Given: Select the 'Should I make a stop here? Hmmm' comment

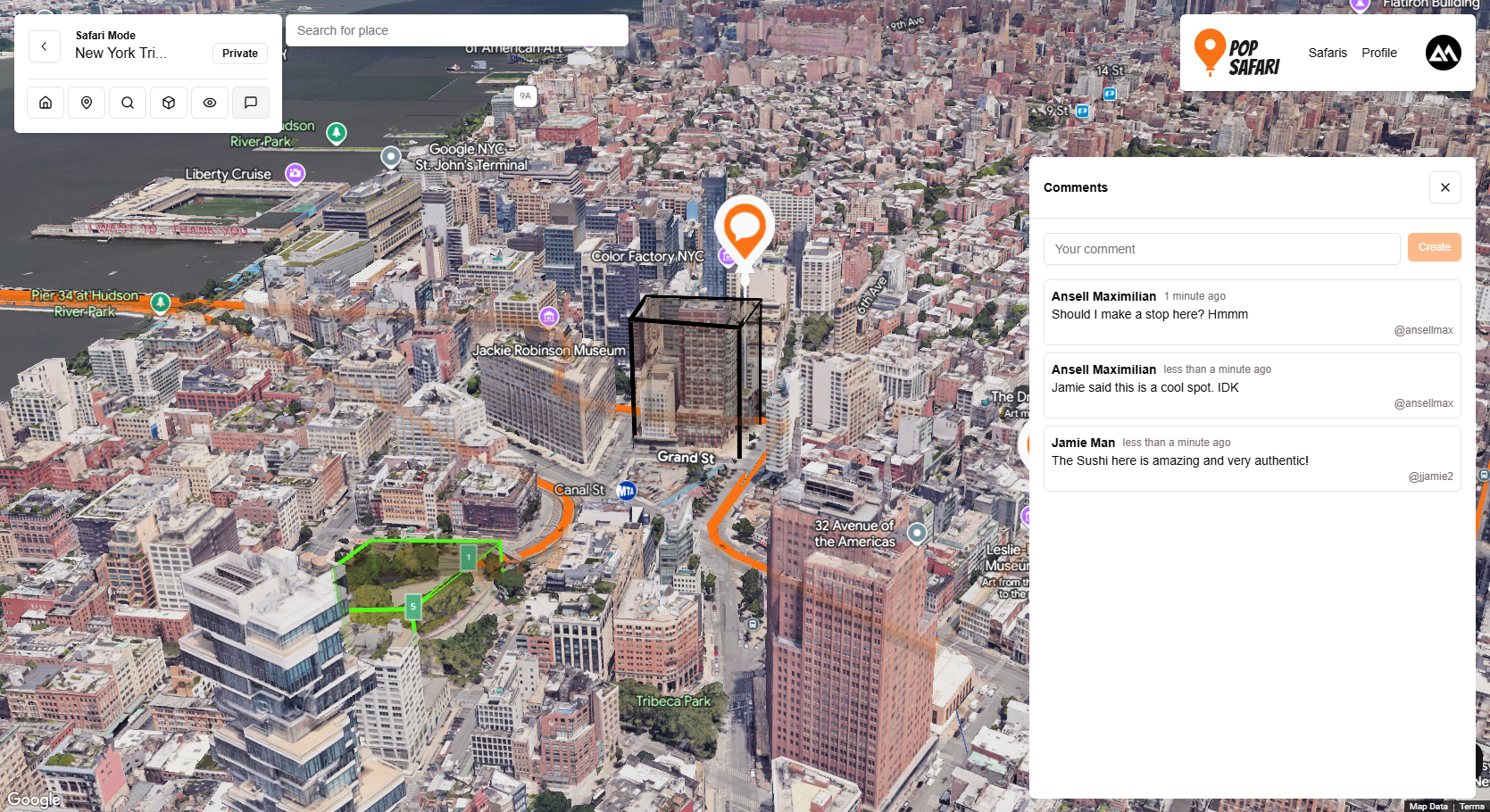Looking at the screenshot, I should 1253,312.
